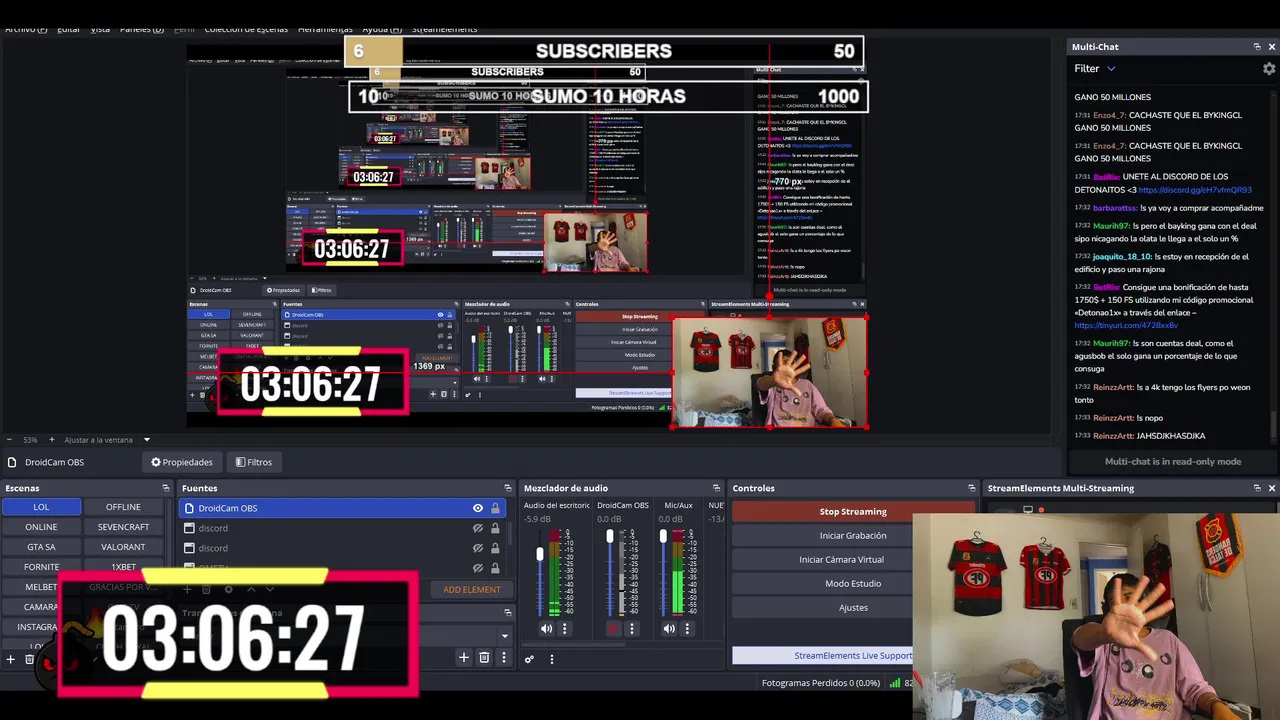Open Mic/Aux mixer options menu
Viewport: 1280px width, 720px height.
(687, 629)
